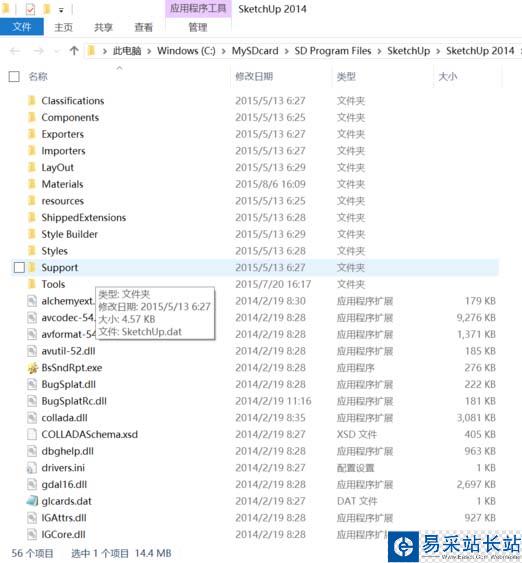Click the folder icon of Components

tap(32, 117)
